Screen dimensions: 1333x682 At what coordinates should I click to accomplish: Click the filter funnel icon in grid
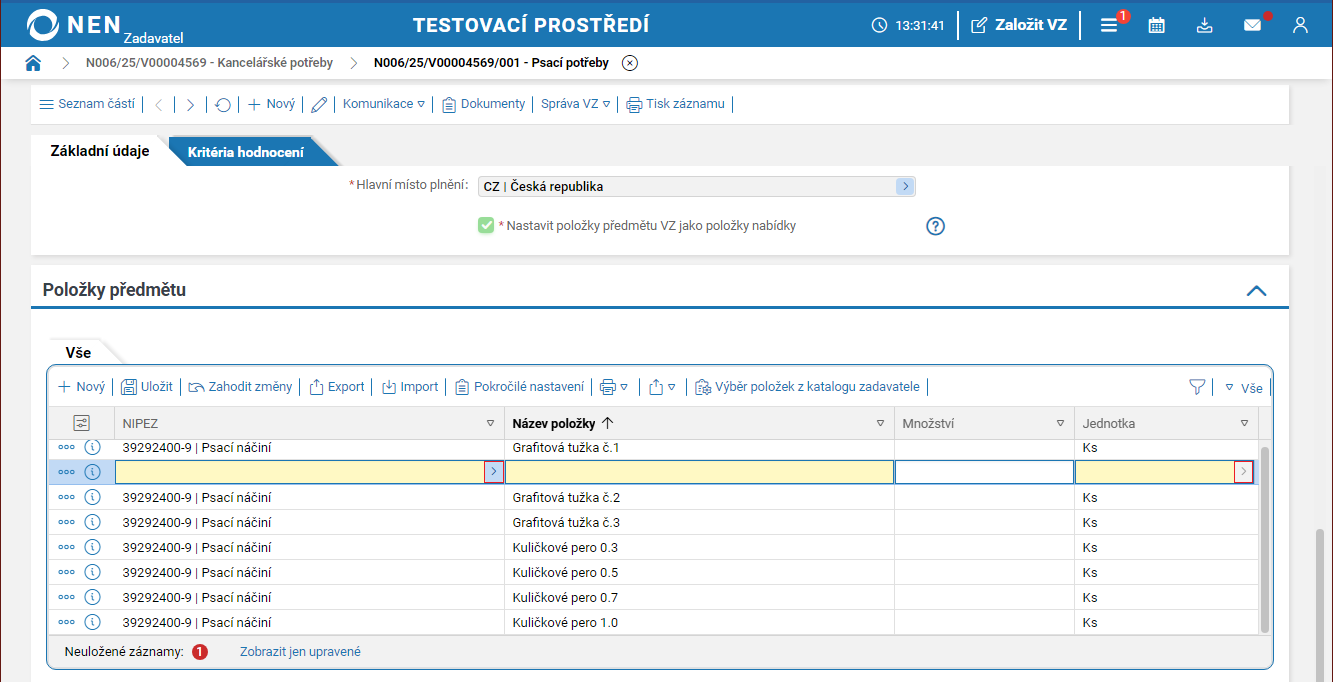[x=1196, y=387]
